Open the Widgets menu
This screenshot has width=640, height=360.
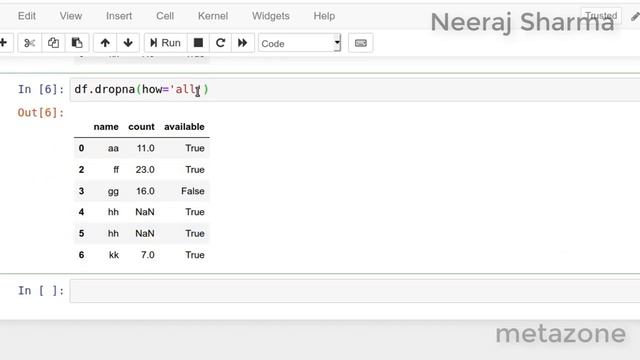[271, 16]
